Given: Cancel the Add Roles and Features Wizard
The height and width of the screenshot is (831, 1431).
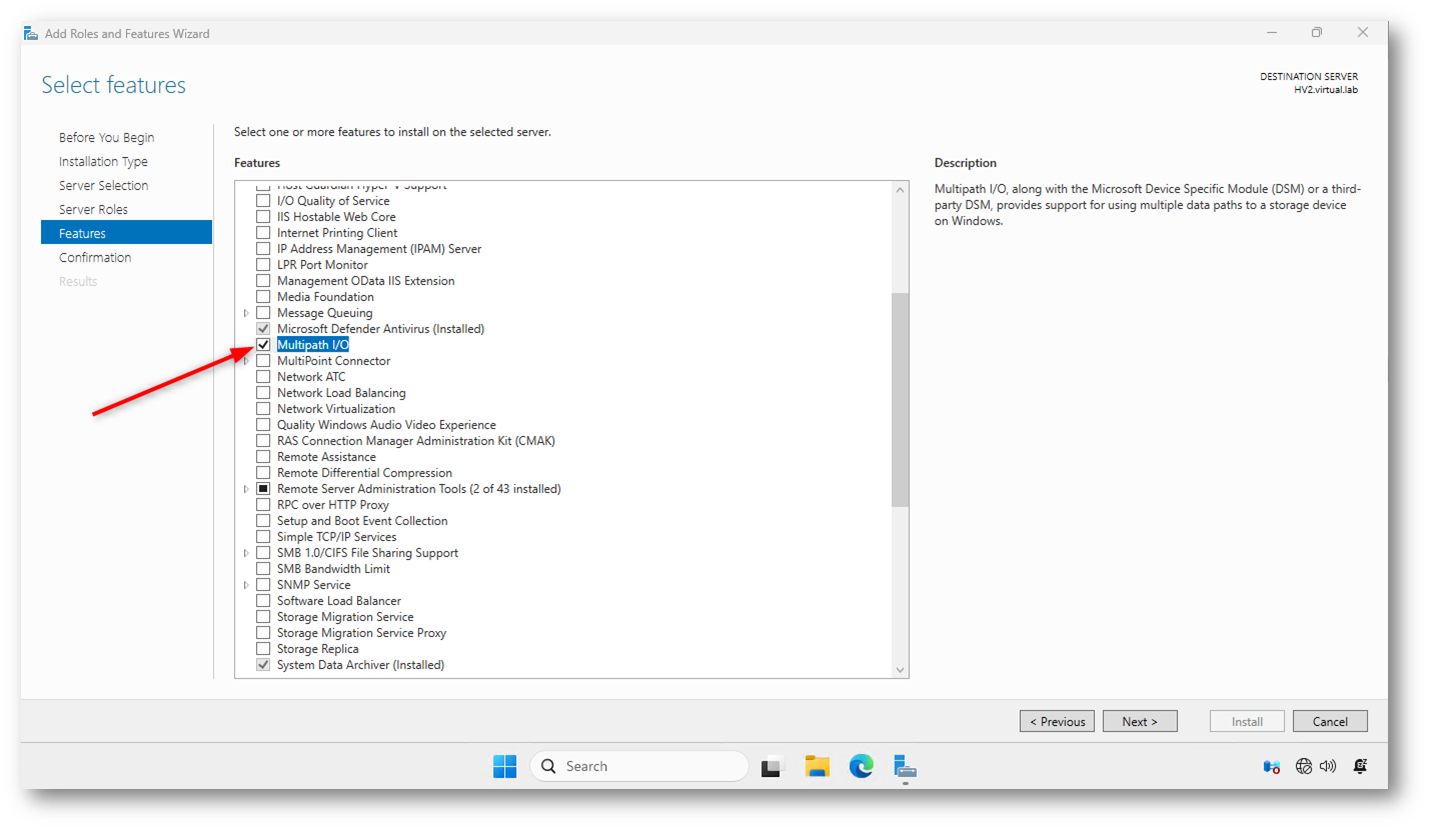Looking at the screenshot, I should tap(1330, 721).
